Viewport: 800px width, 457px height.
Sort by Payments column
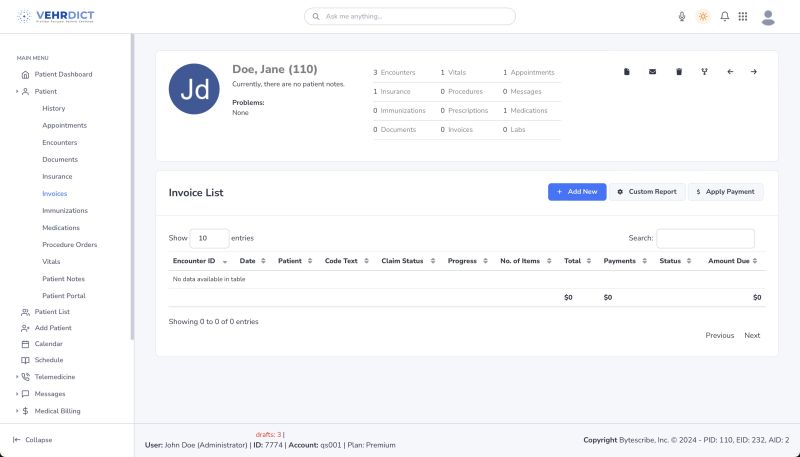click(x=624, y=261)
